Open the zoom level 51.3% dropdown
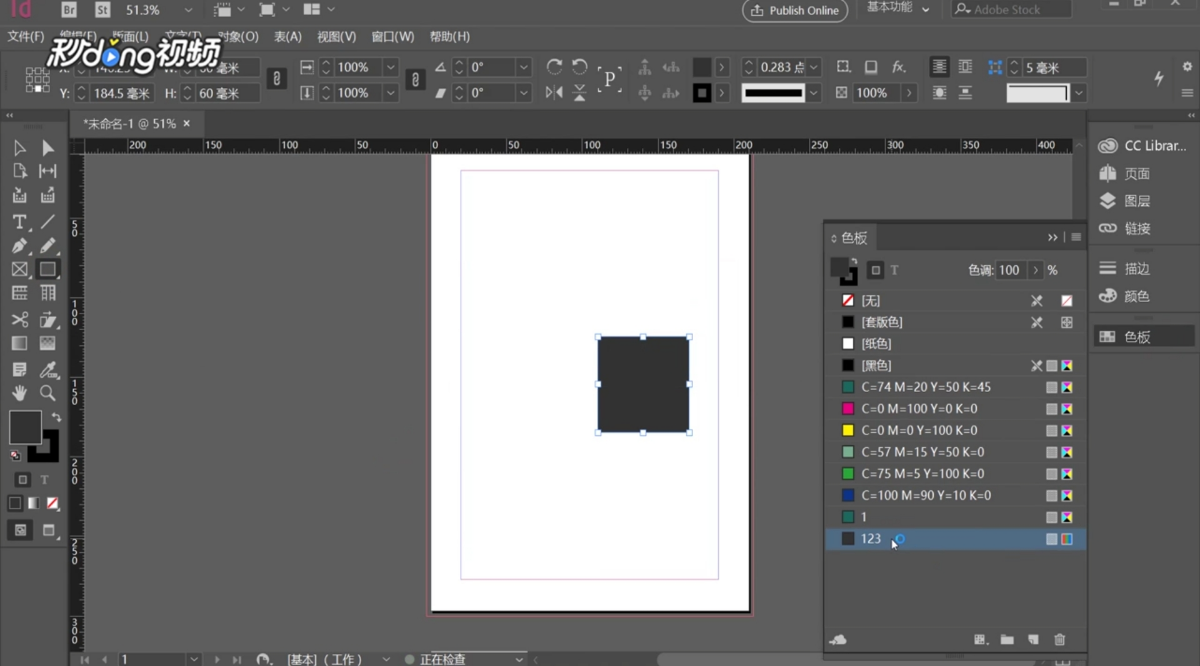Screen dimensions: 1200x666 pos(188,10)
